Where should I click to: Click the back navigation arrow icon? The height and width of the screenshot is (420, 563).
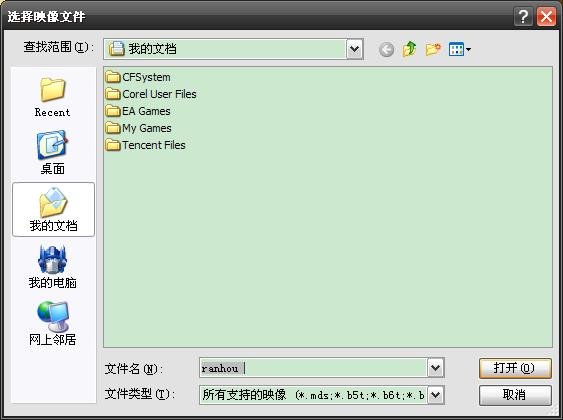pos(386,49)
